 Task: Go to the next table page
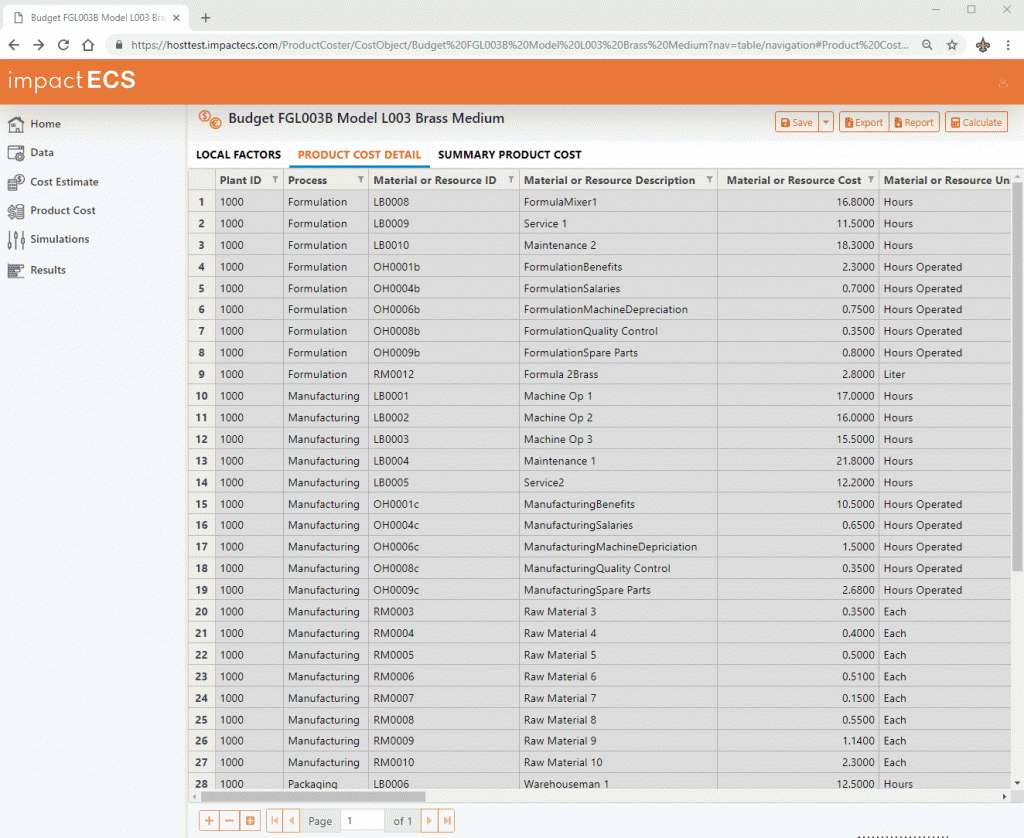(429, 820)
